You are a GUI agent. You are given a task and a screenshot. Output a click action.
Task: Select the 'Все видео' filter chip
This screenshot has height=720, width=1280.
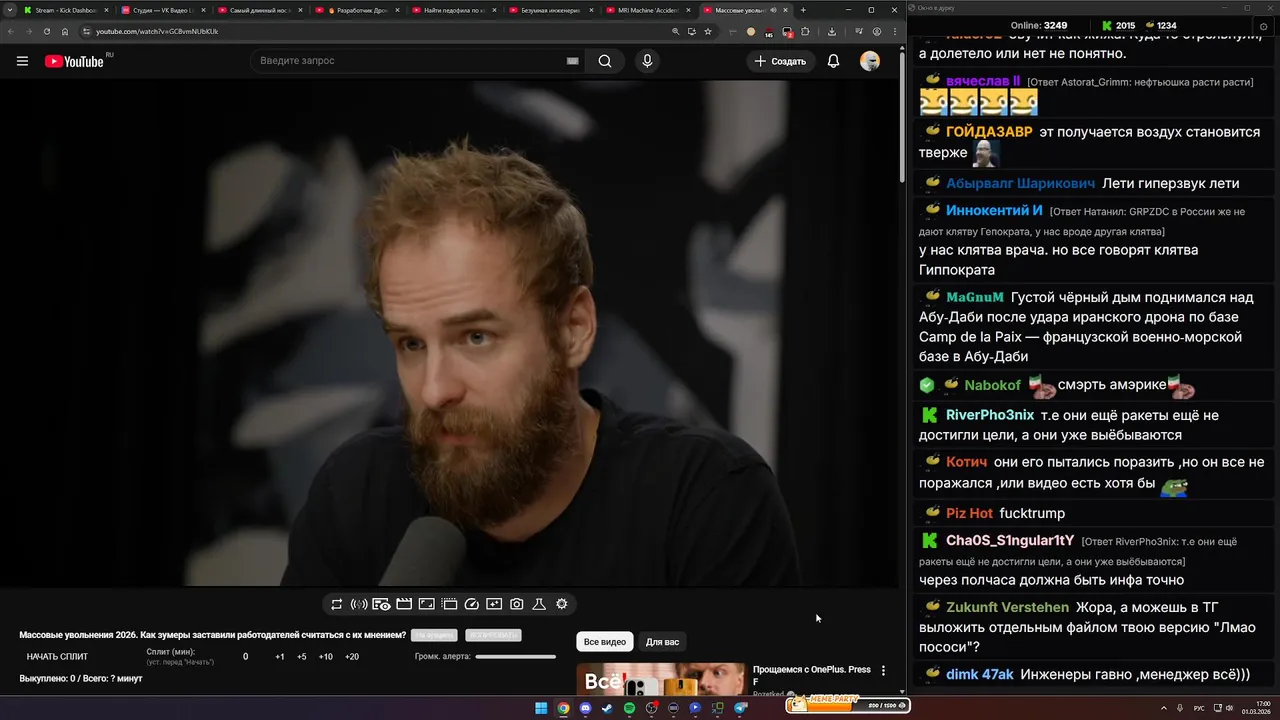(x=605, y=642)
